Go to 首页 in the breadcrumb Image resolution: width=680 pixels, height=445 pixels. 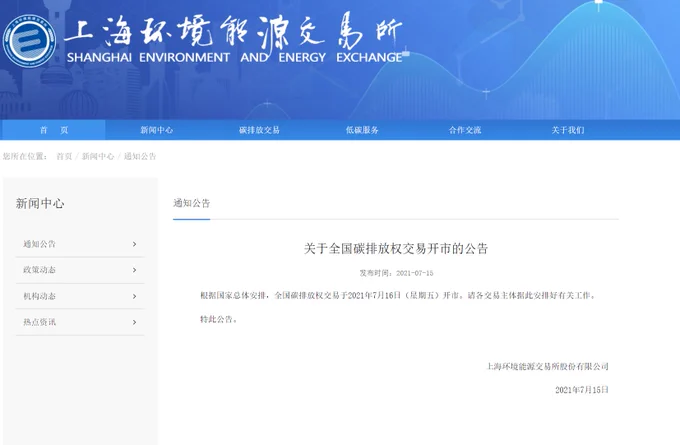(64, 156)
